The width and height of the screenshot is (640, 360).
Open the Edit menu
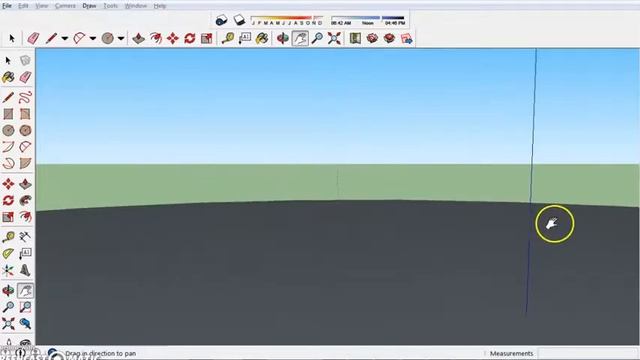coord(23,6)
